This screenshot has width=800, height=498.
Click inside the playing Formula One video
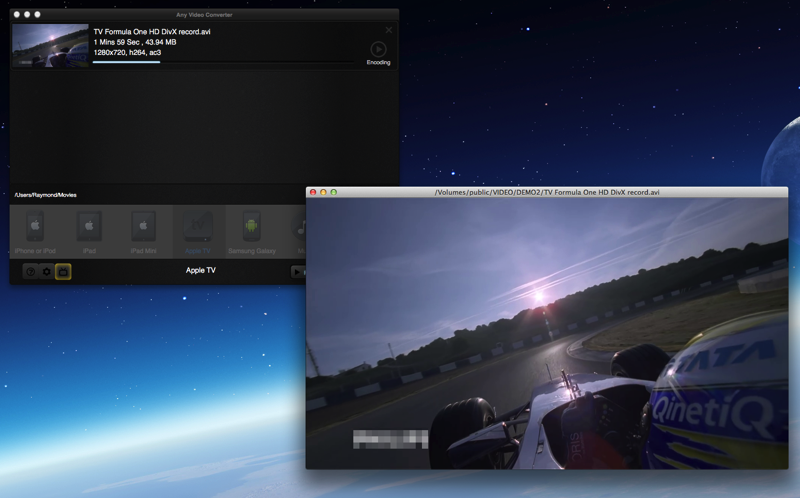[x=546, y=332]
